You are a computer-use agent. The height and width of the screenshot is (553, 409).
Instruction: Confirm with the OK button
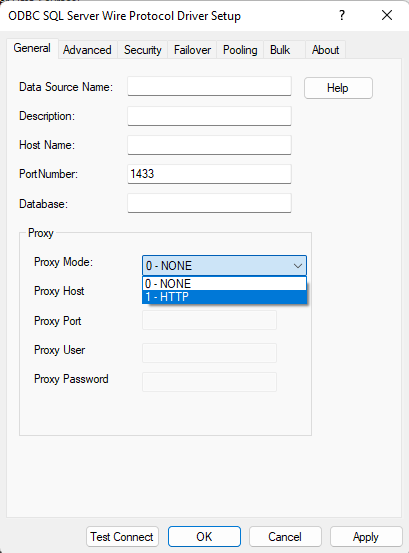pos(204,537)
